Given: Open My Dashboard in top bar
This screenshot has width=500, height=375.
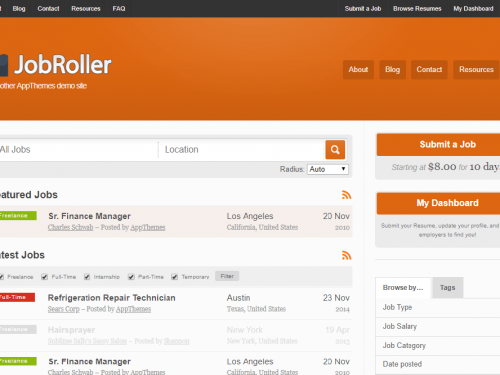Looking at the screenshot, I should pos(473,9).
